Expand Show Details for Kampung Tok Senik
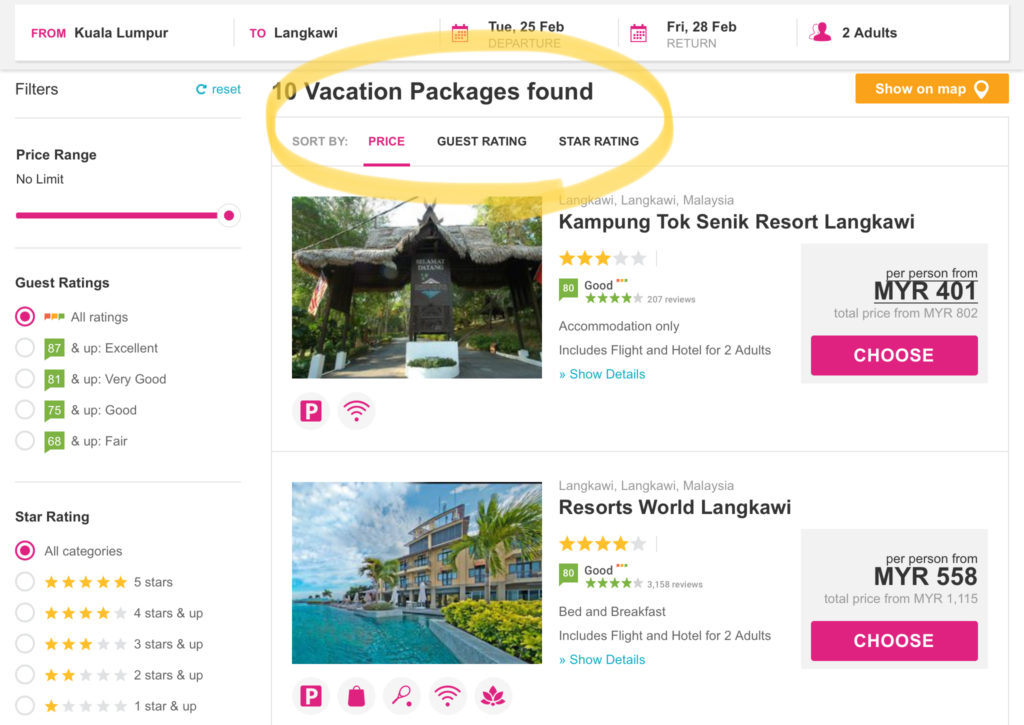Image resolution: width=1024 pixels, height=725 pixels. pos(602,374)
